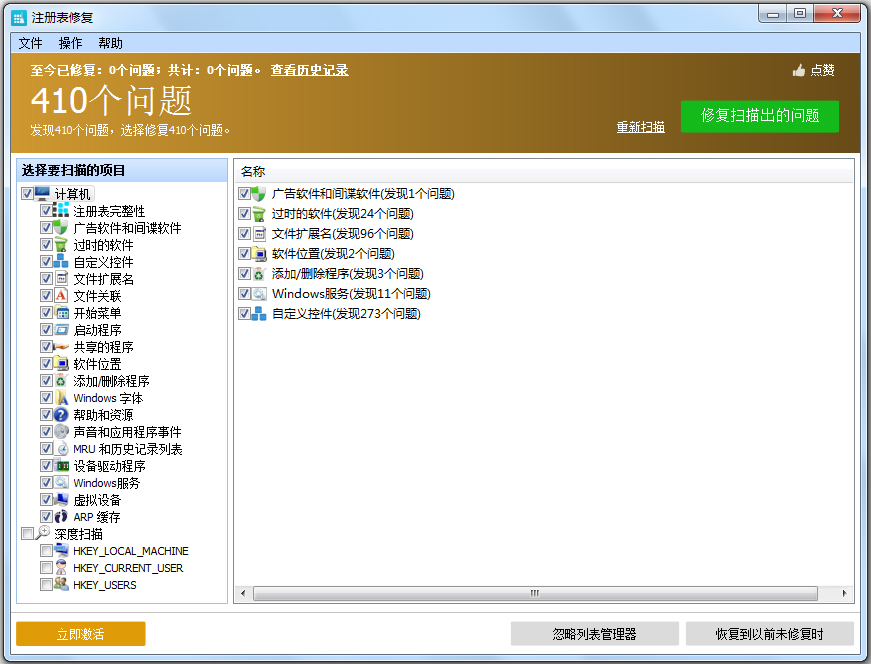Click the Windows 字体 icon

[59, 397]
